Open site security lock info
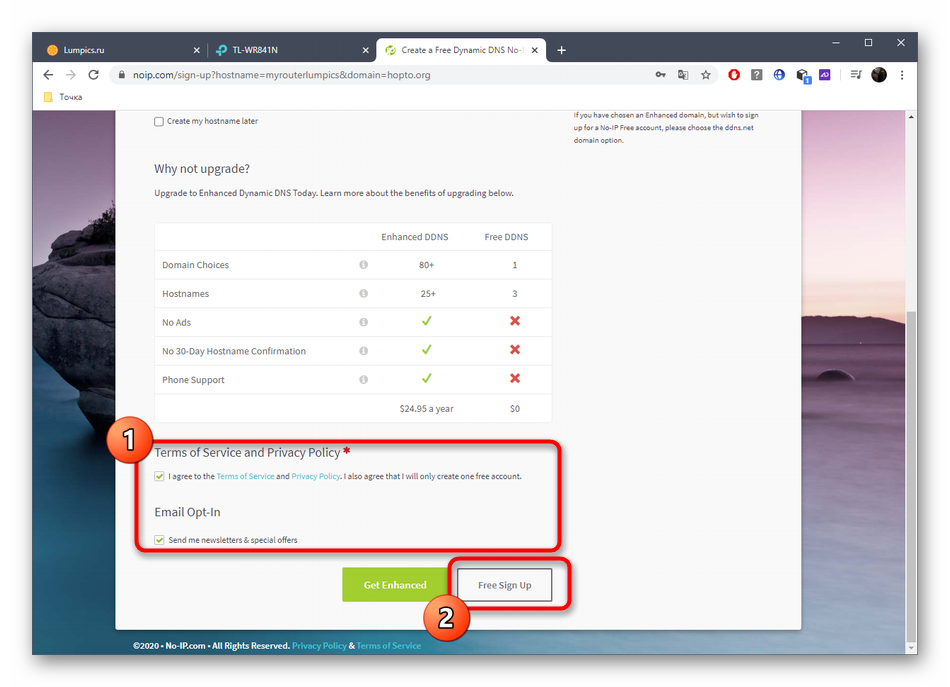 click(122, 75)
